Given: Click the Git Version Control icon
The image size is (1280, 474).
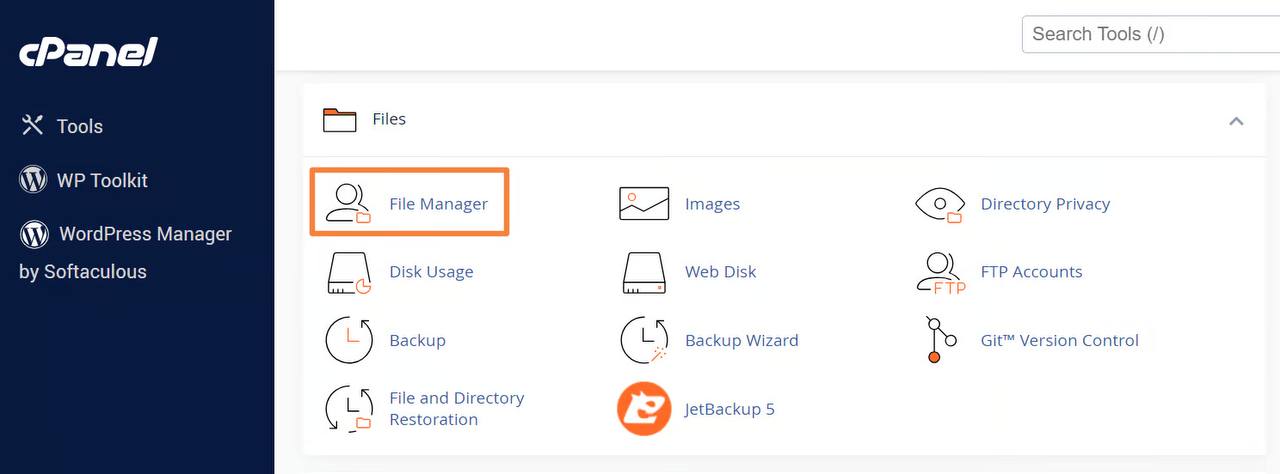Looking at the screenshot, I should (x=940, y=340).
